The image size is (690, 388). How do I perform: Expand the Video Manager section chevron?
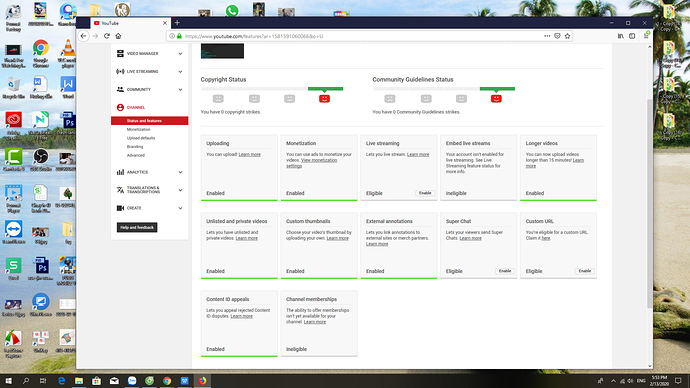(x=180, y=54)
